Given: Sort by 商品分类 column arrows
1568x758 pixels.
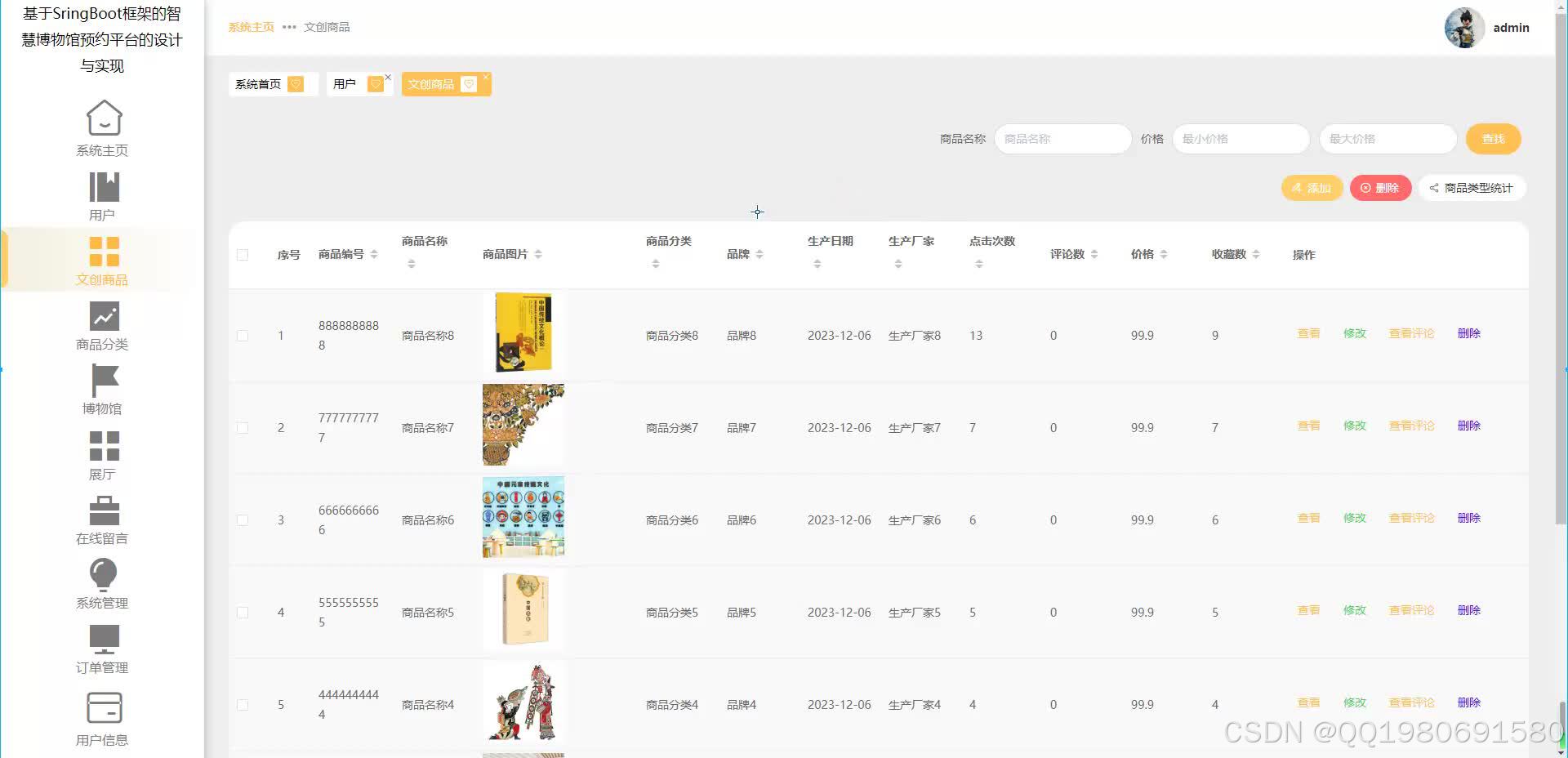Looking at the screenshot, I should [x=656, y=264].
